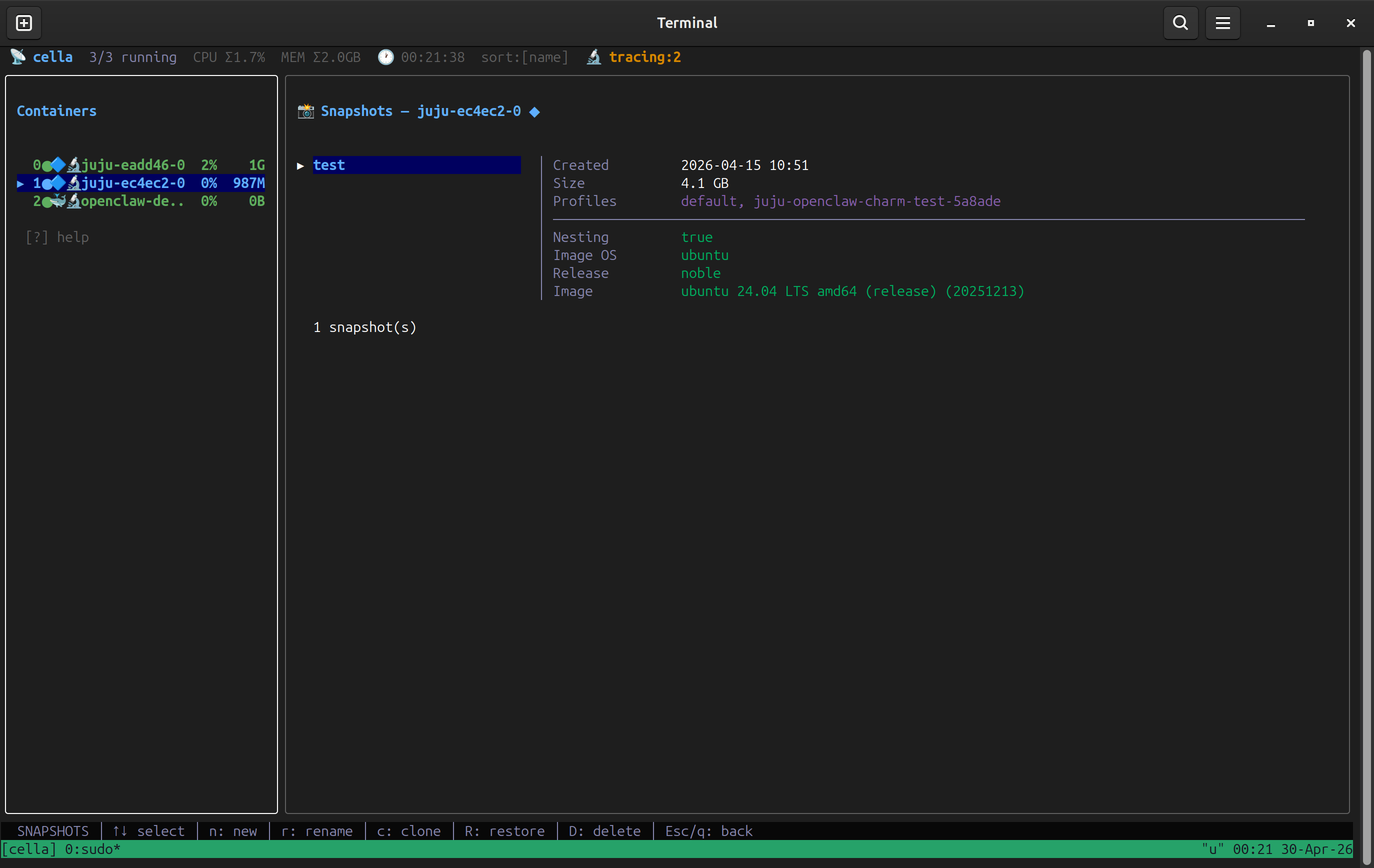Screen dimensions: 1374x868
Task: Click the SNAPSHOTS mode label in footer
Action: 53,831
